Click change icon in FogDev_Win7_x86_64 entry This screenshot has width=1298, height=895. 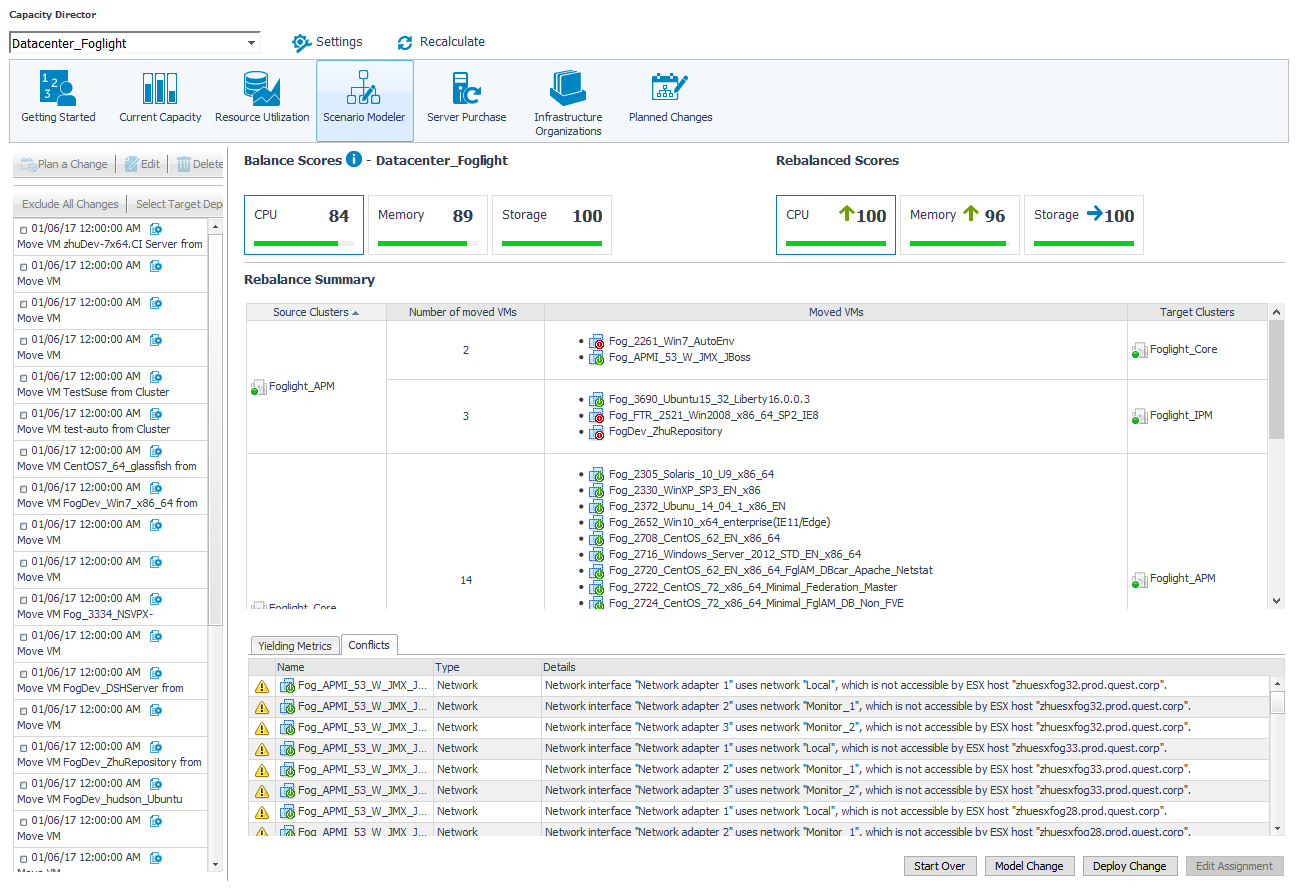tap(156, 488)
